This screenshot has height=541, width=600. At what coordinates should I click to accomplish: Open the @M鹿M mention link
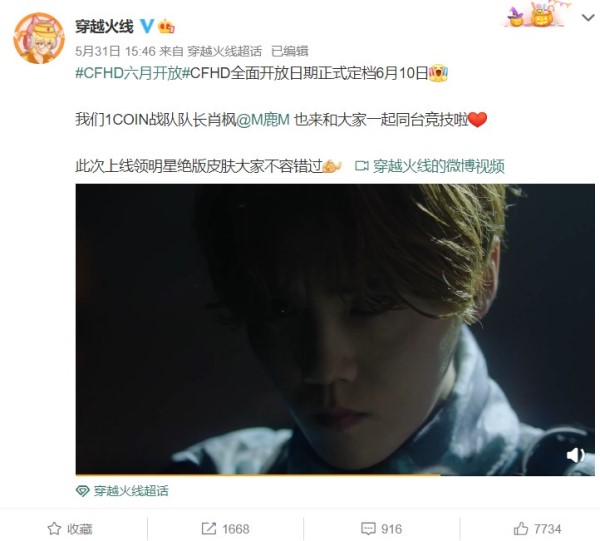point(263,120)
